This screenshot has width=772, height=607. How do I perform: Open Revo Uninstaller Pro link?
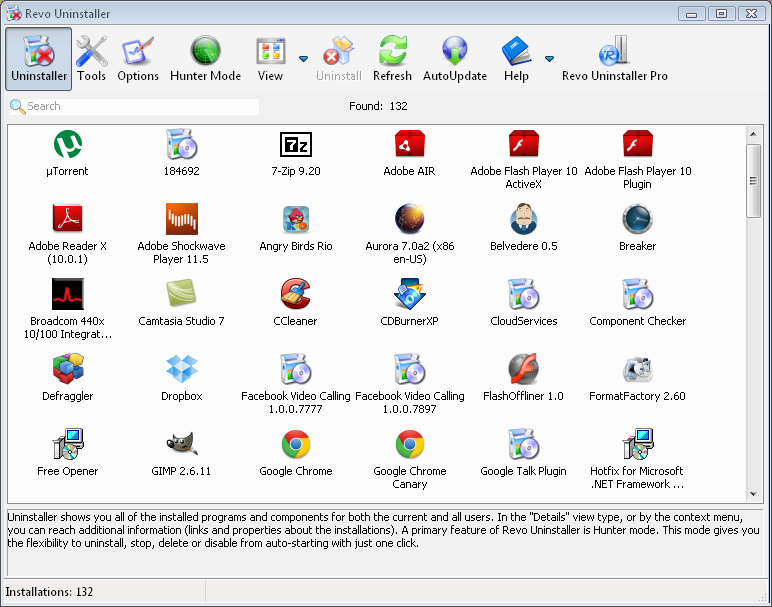click(x=614, y=59)
